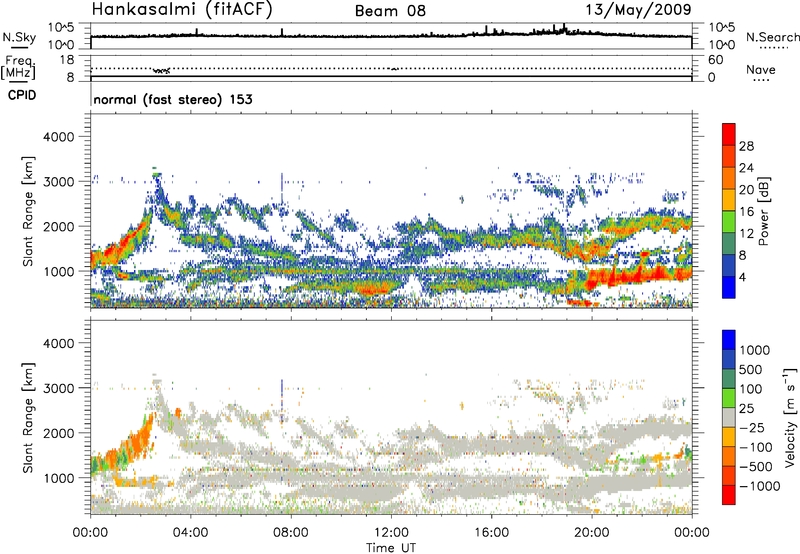Screen dimensions: 800x554
Task: Click the '04:00' time axis tick label
Action: tap(190, 533)
